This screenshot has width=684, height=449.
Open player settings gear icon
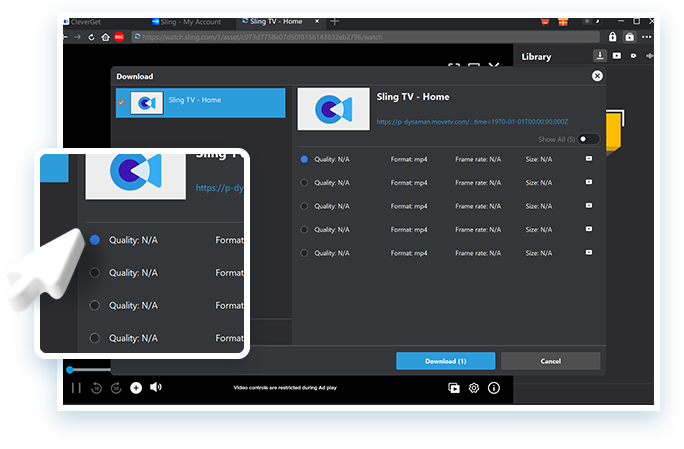point(474,388)
